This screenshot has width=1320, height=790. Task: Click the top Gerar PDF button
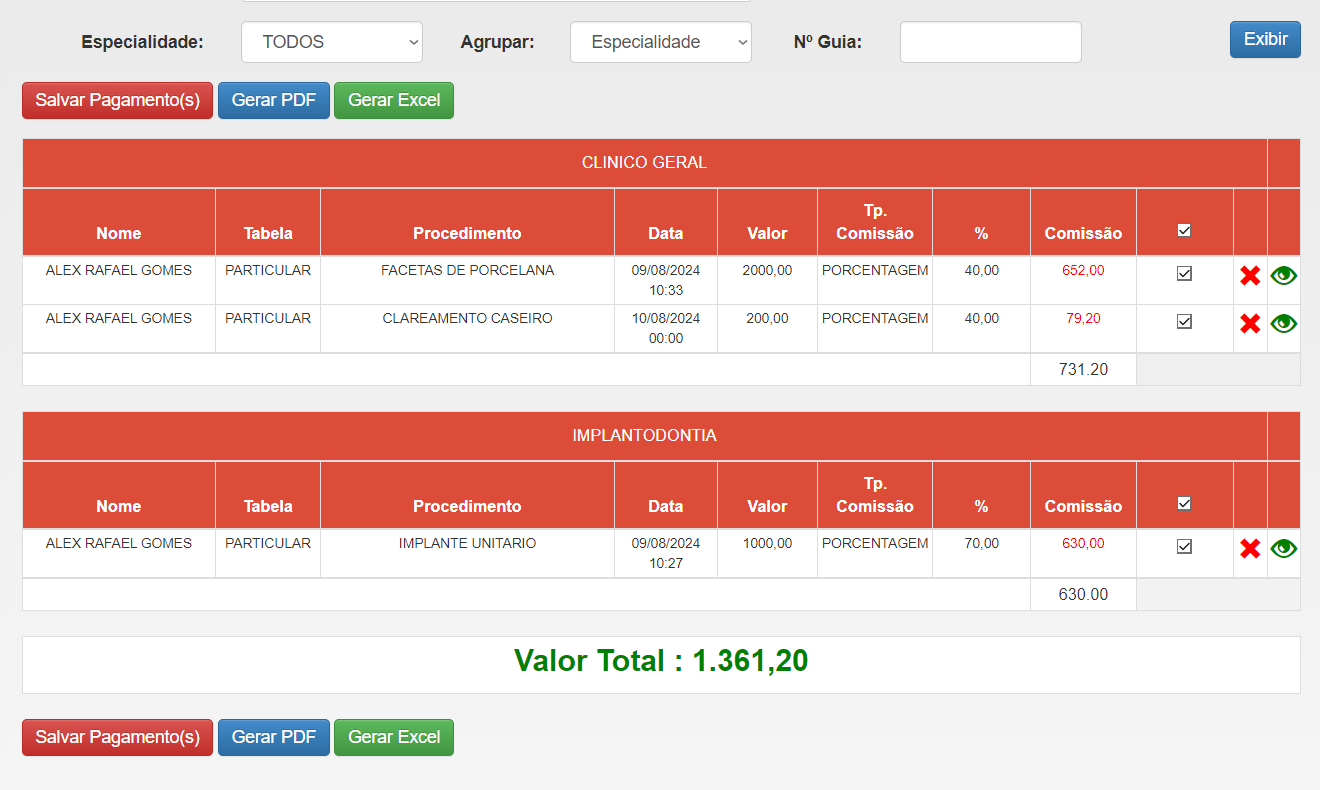coord(274,100)
